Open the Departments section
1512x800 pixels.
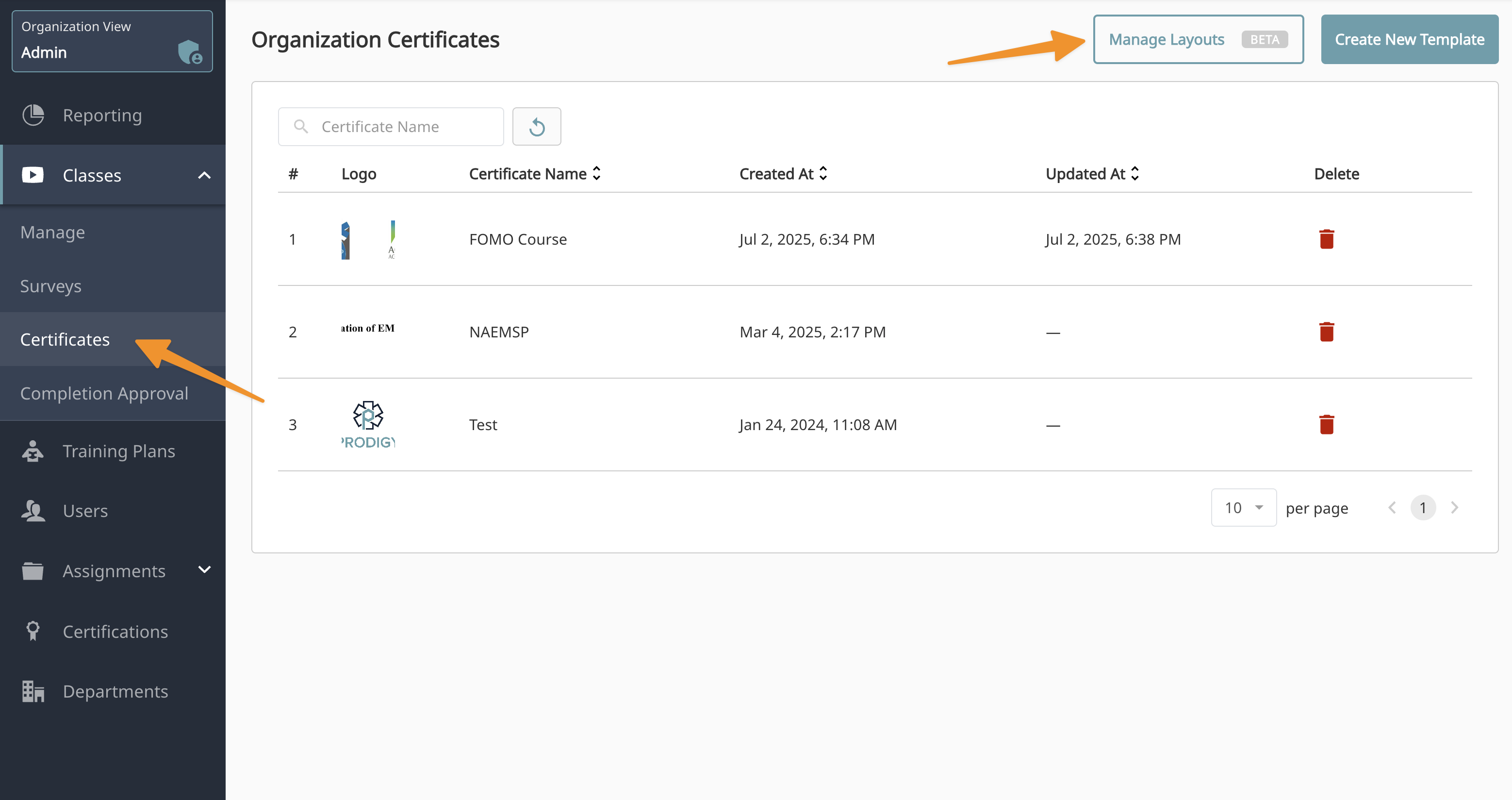(x=113, y=691)
